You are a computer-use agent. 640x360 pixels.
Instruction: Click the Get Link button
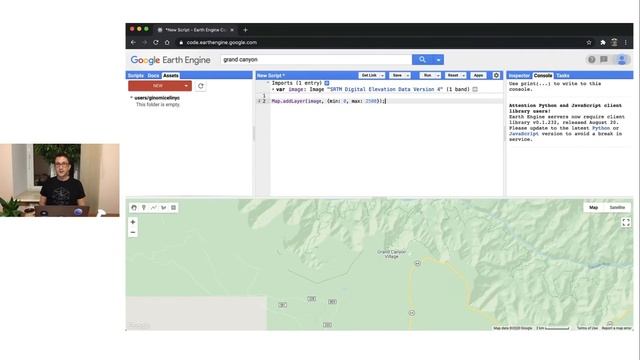coord(369,76)
